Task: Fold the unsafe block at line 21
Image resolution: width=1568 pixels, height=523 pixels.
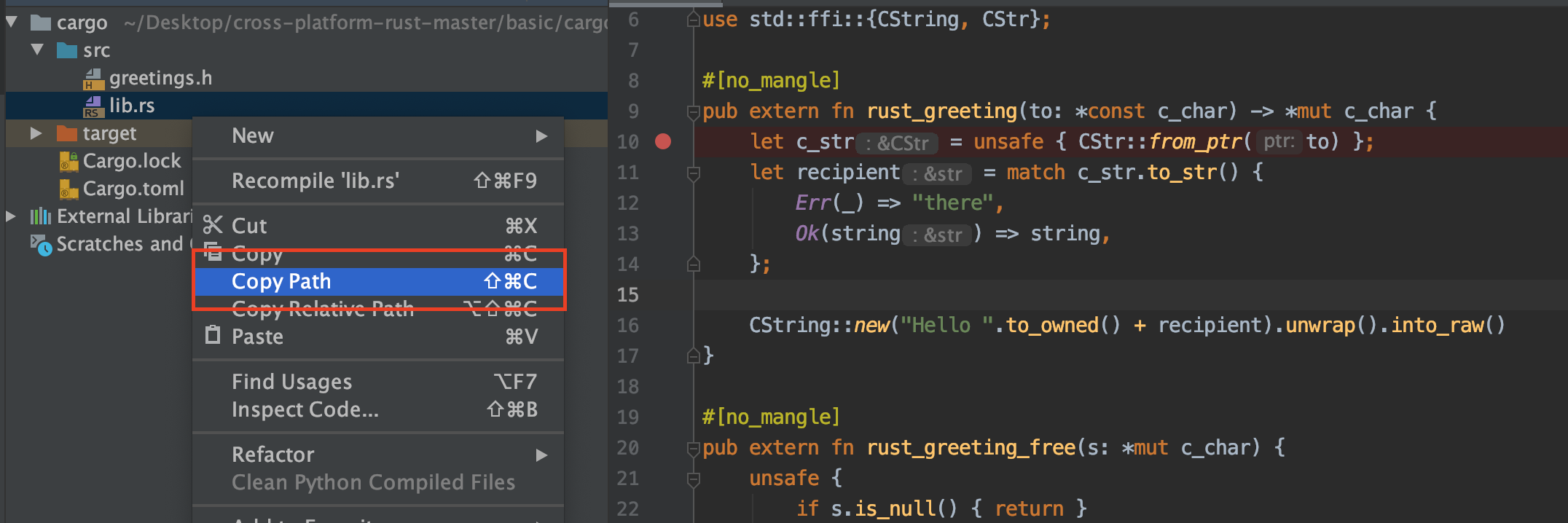Action: (x=694, y=479)
